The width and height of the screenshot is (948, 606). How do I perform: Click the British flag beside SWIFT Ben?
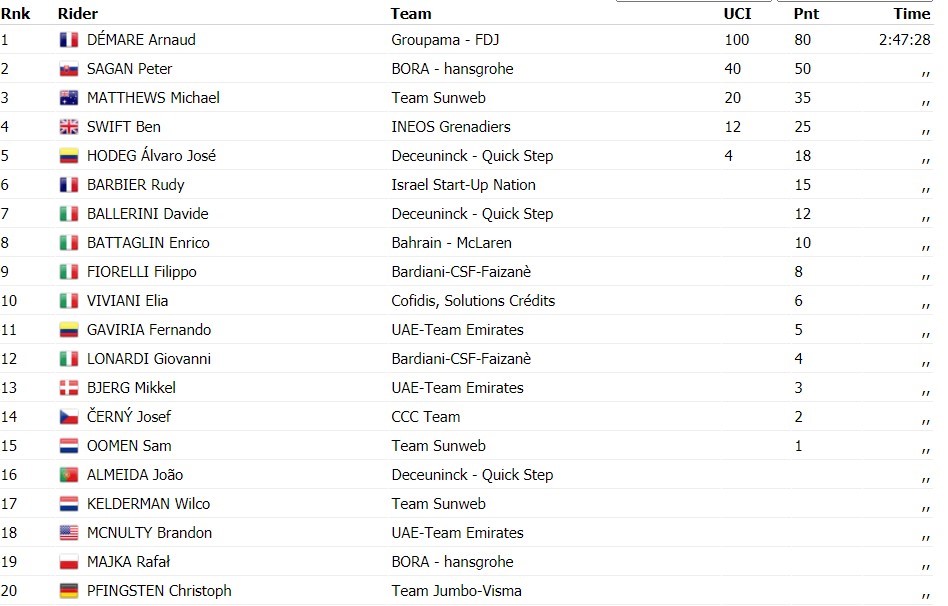[69, 127]
